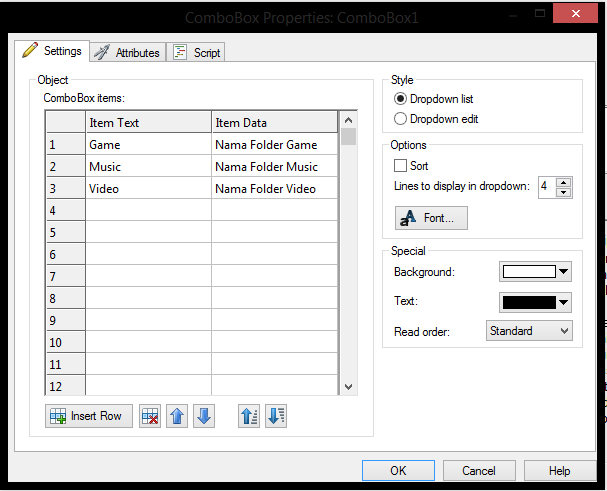This screenshot has height=491, width=607.
Task: Open Help for this dialog
Action: 559,470
